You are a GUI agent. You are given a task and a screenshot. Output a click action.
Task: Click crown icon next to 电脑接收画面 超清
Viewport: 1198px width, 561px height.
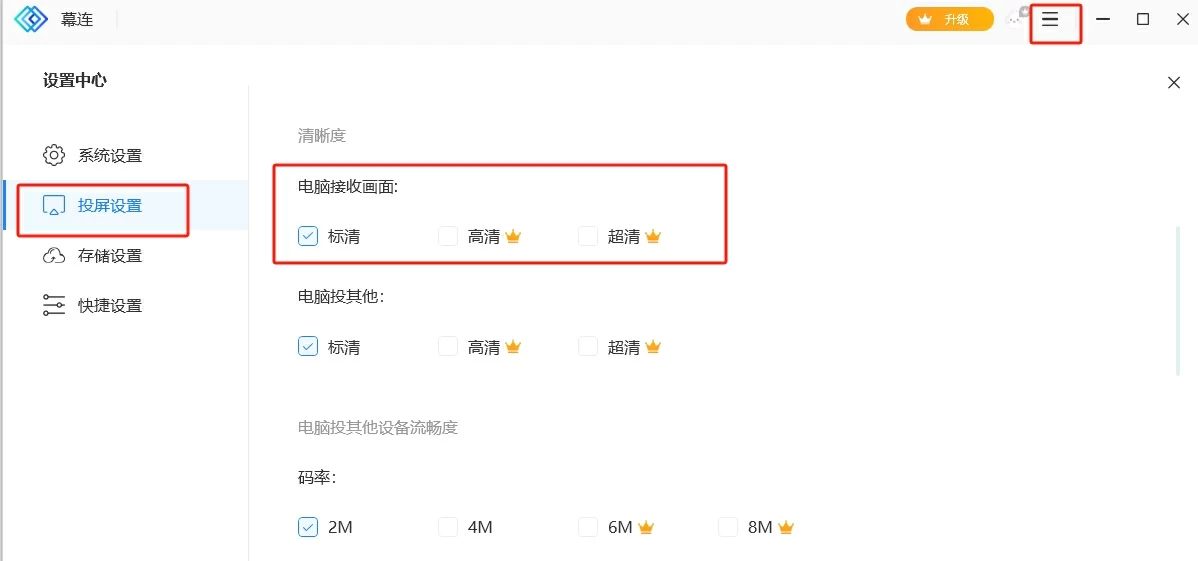[x=652, y=236]
